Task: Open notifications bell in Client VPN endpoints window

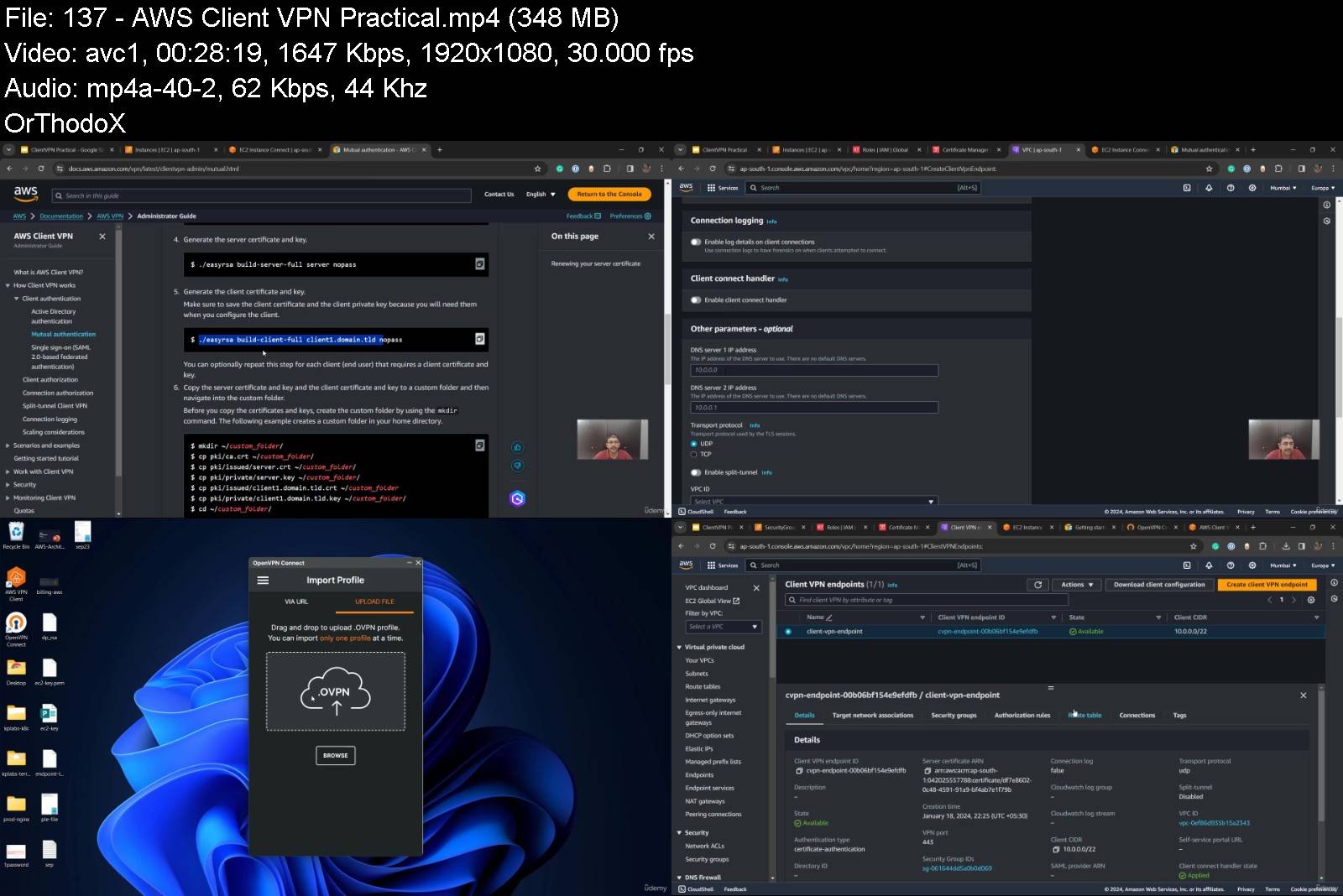Action: pos(1209,565)
